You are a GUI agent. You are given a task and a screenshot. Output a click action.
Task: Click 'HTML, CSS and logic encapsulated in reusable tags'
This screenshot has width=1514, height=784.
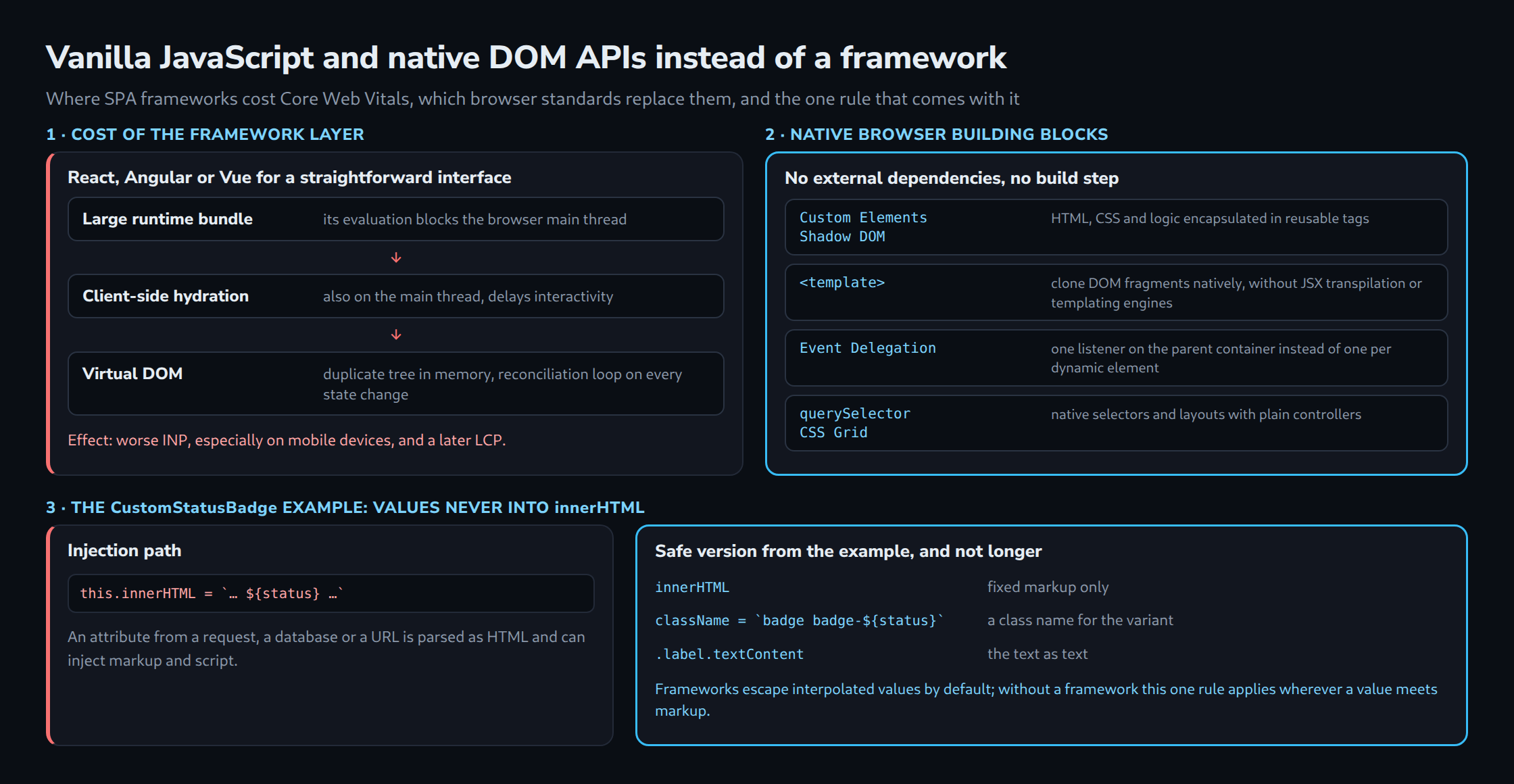(x=1210, y=218)
